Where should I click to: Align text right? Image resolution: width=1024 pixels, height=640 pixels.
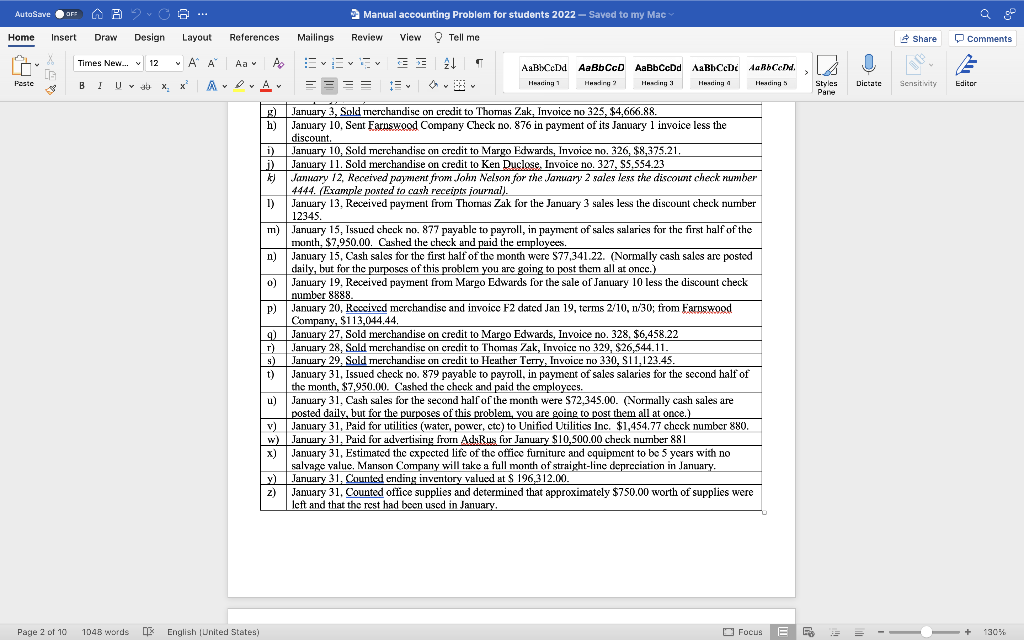[348, 86]
